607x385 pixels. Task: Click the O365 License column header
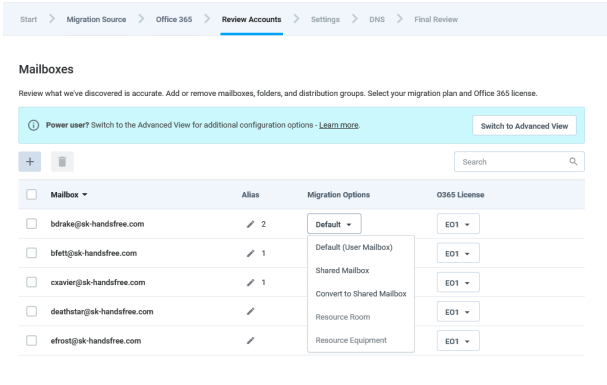point(460,195)
